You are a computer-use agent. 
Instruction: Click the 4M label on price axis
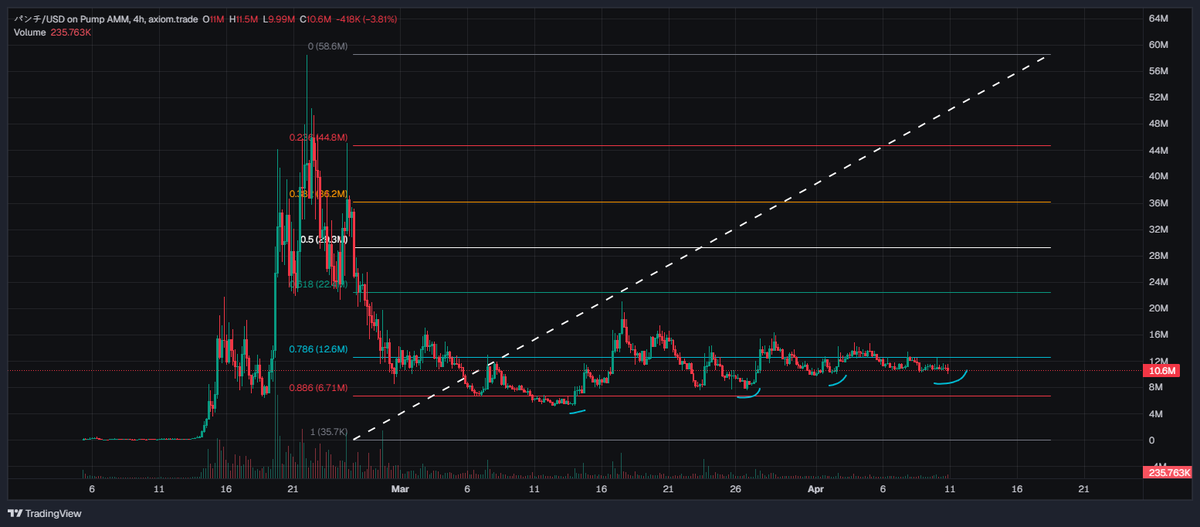click(1156, 414)
